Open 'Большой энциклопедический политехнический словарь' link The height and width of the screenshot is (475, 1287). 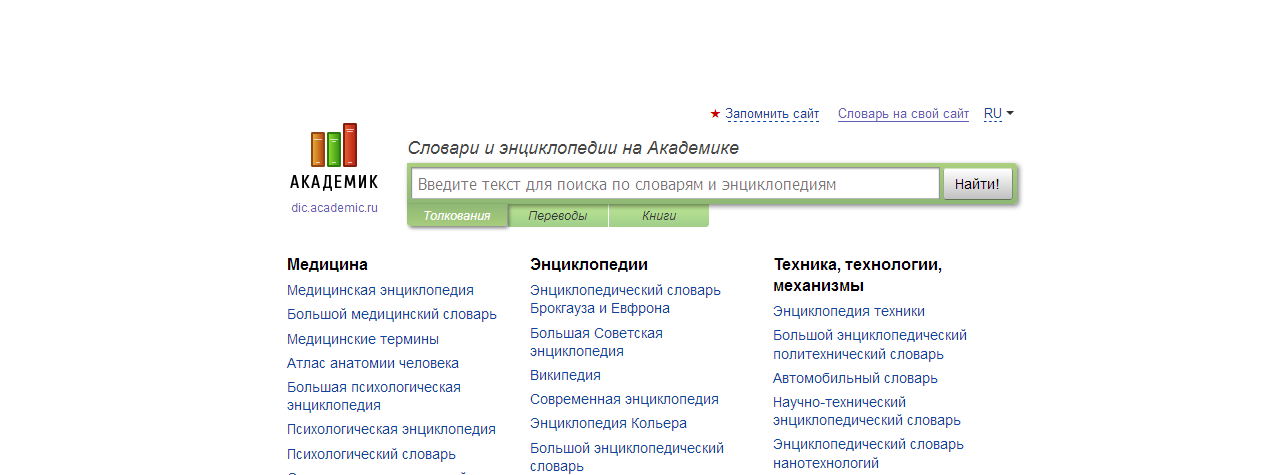click(870, 344)
